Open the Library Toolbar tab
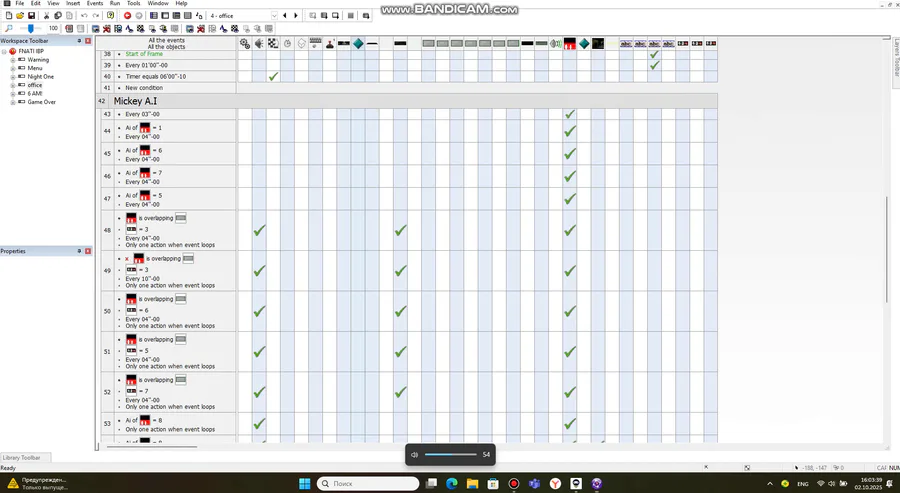This screenshot has height=493, width=900. (25, 457)
